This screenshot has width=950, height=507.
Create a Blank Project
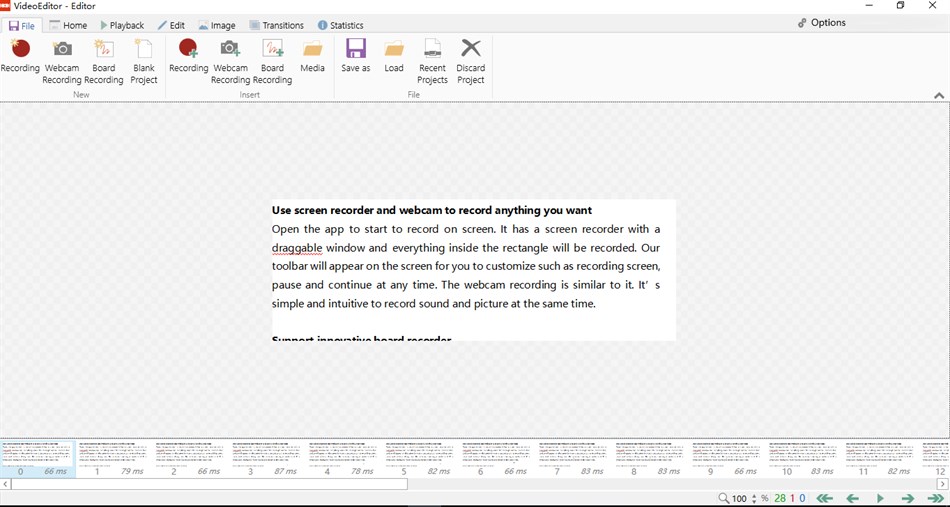[144, 61]
